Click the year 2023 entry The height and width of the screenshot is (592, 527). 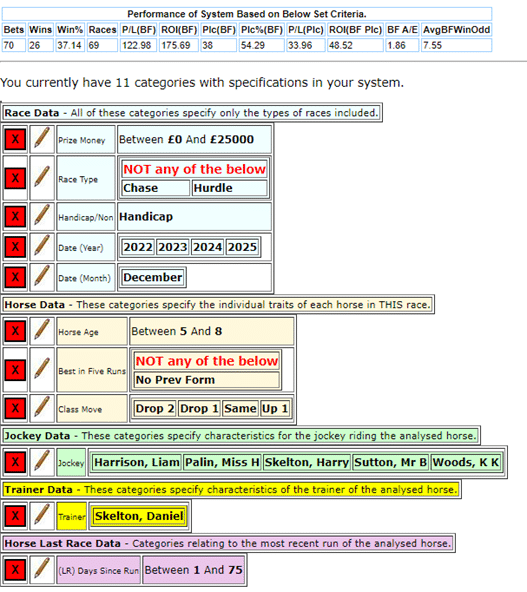coord(173,247)
